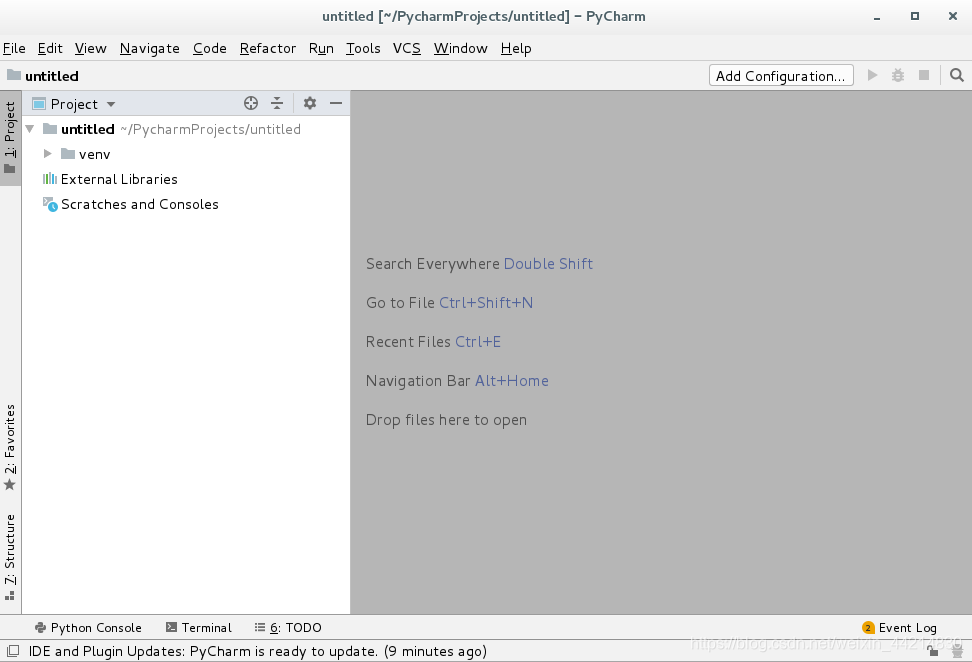Viewport: 972px width, 662px height.
Task: Open the Edit menu
Action: coord(50,48)
